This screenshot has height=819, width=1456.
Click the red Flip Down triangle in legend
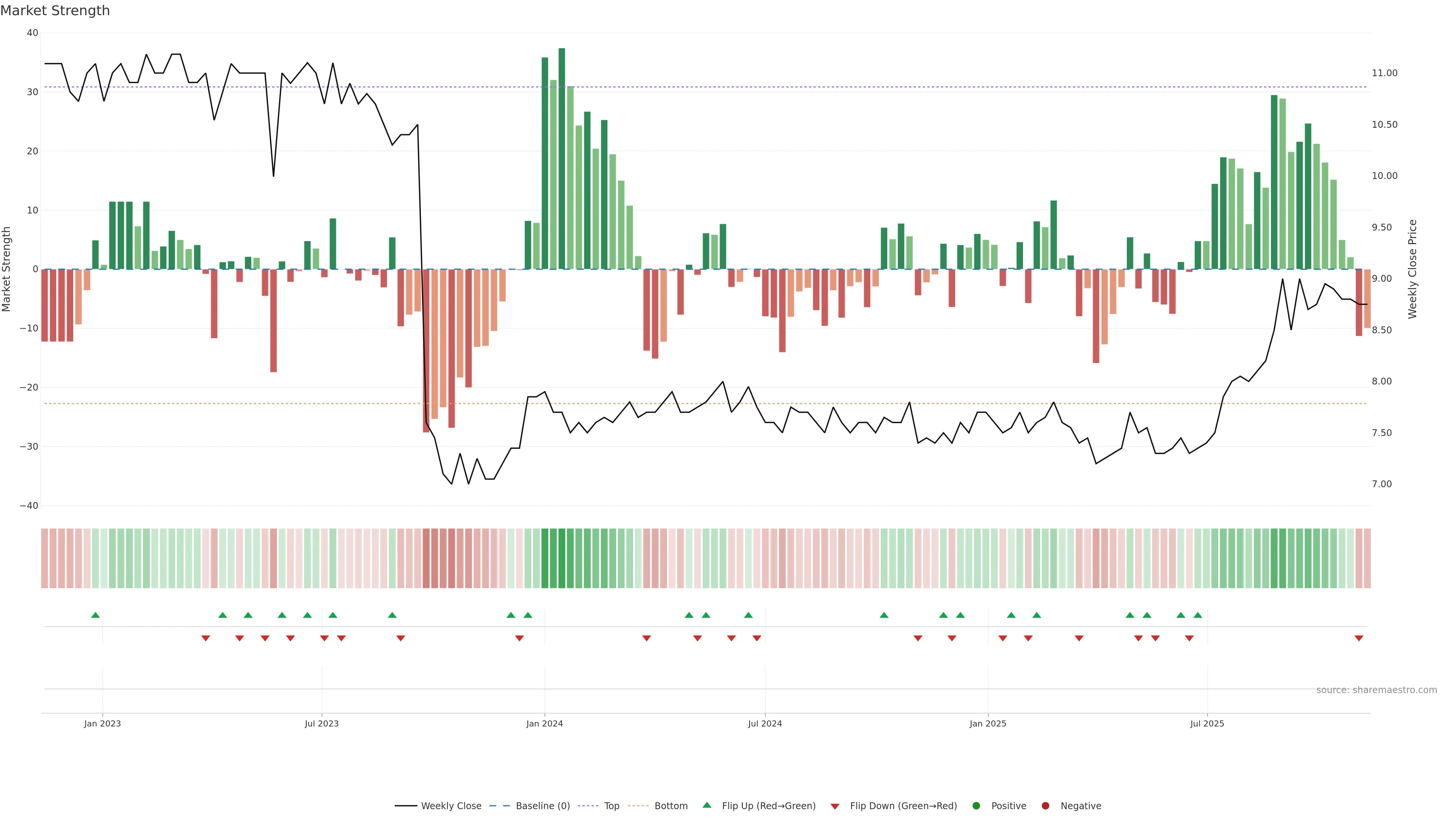click(x=834, y=806)
